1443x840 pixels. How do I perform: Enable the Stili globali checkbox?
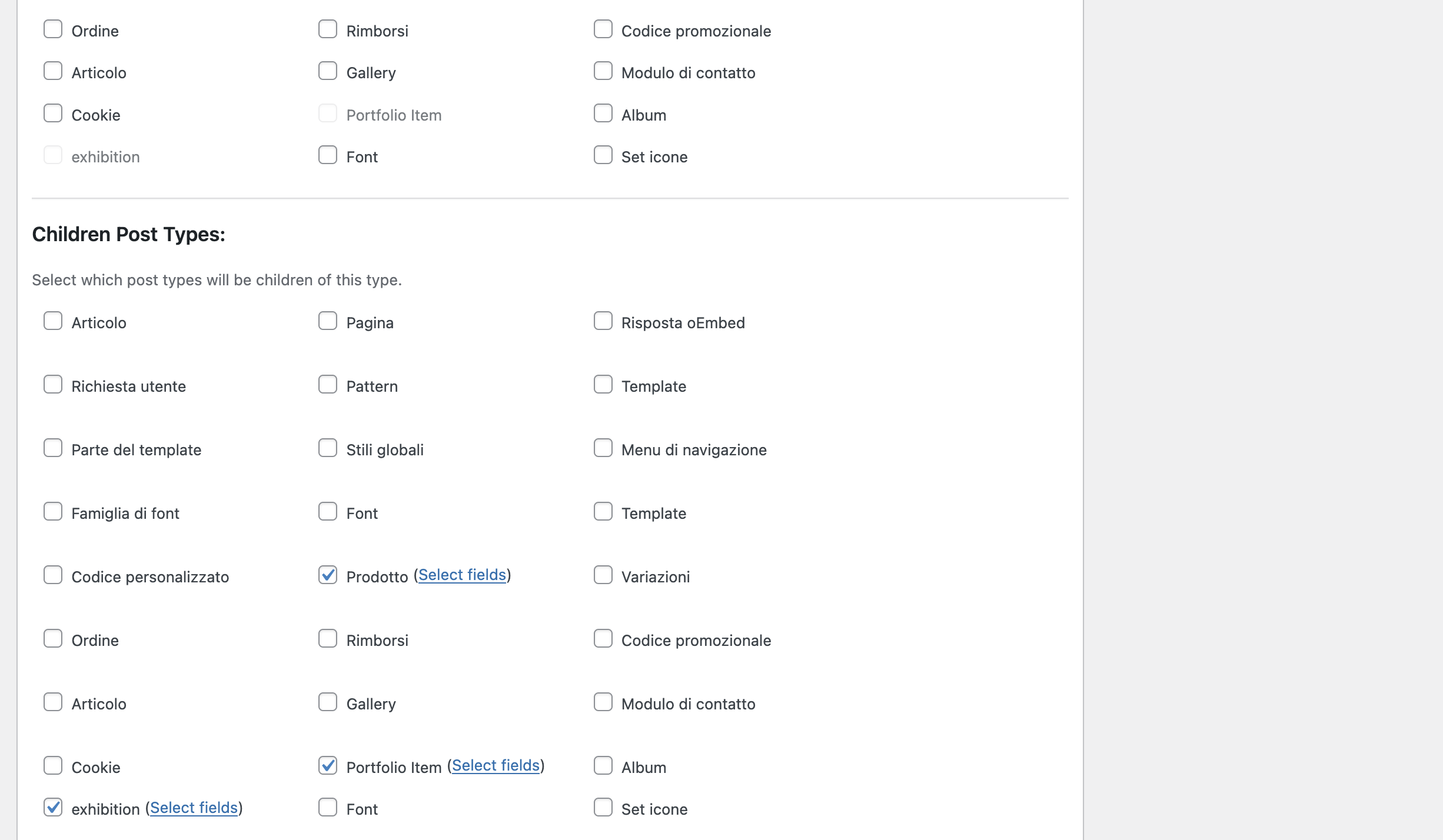point(328,448)
